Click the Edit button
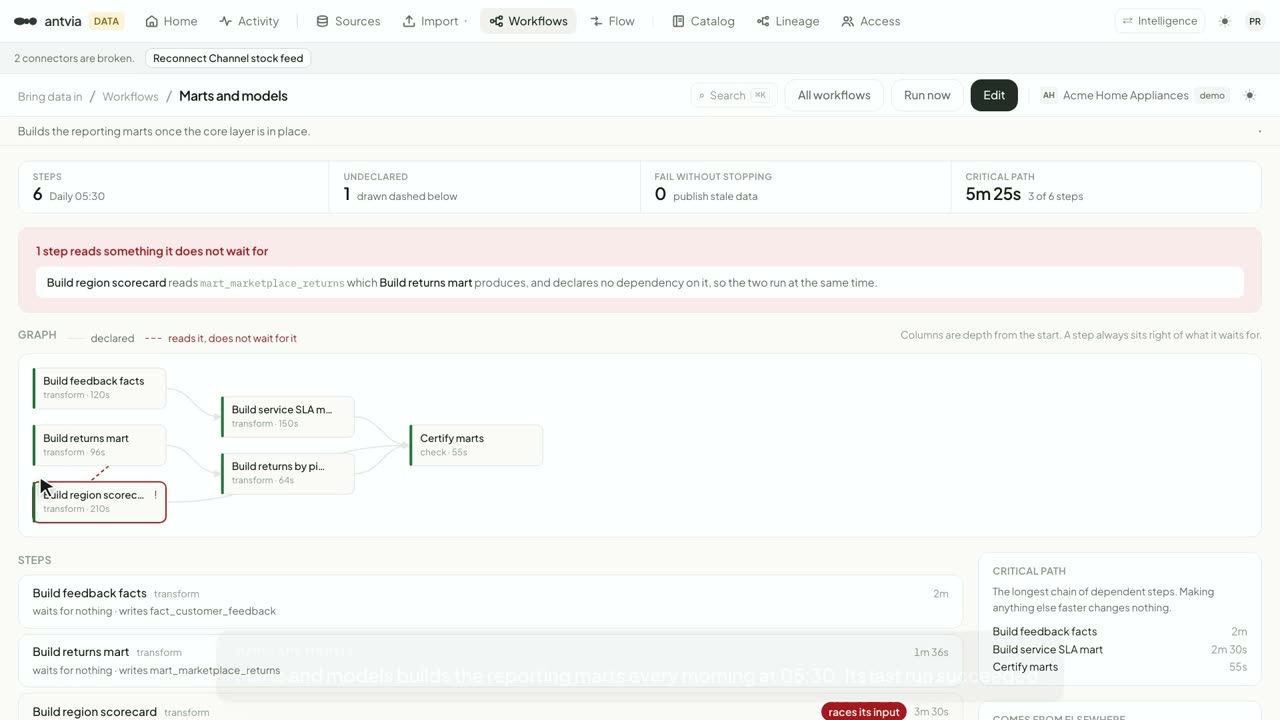The image size is (1280, 720). pyautogui.click(x=994, y=95)
